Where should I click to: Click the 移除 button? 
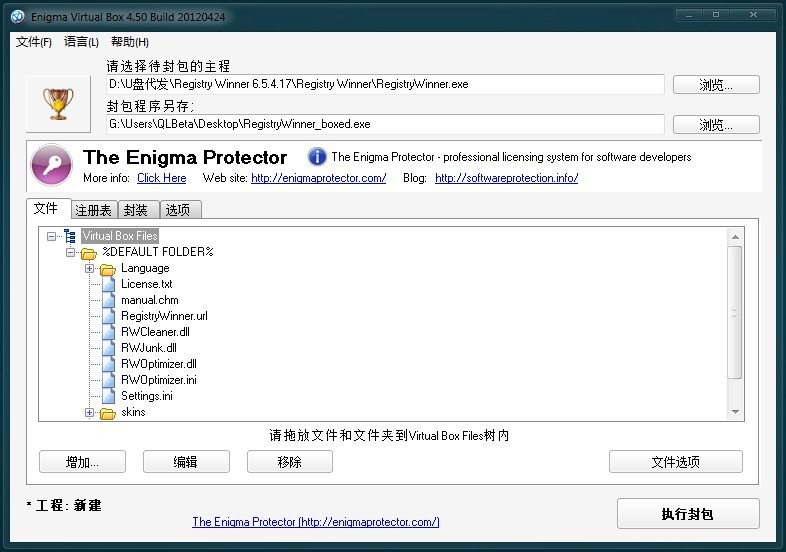(290, 462)
